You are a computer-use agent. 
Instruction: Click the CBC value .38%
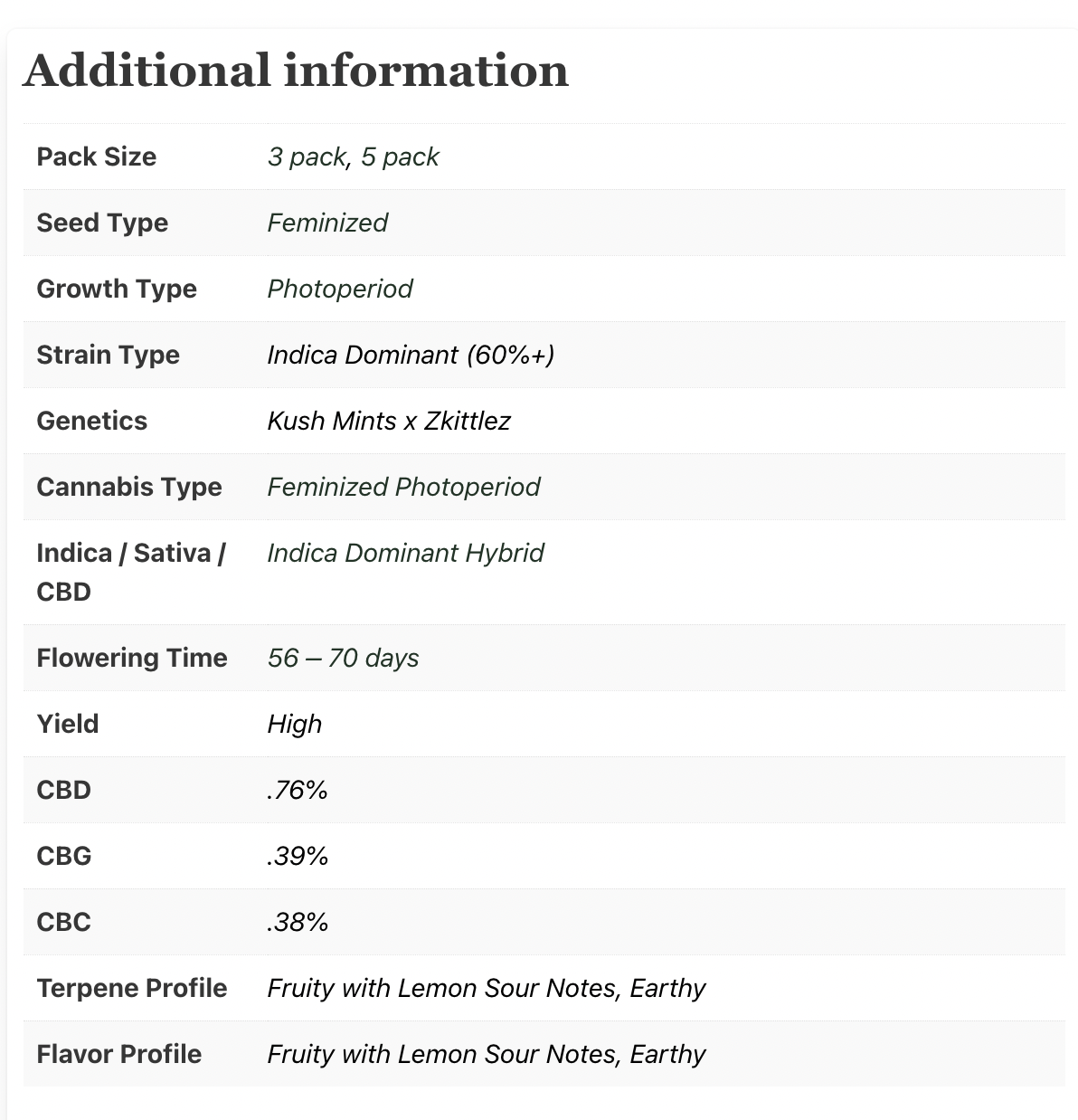coord(298,922)
